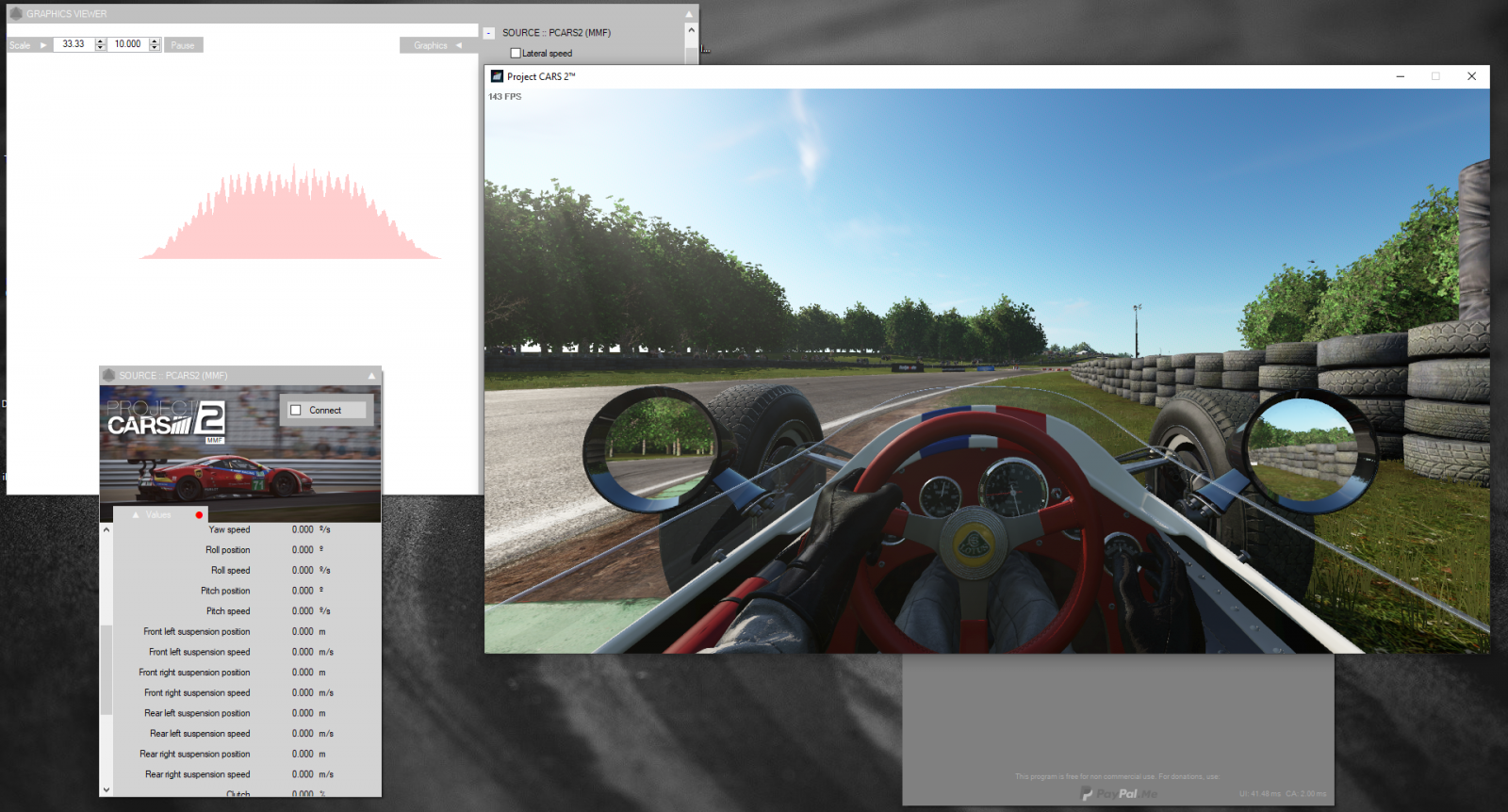The width and height of the screenshot is (1508, 812).
Task: Decrease the 10.000 value with down arrow
Action: tap(155, 48)
